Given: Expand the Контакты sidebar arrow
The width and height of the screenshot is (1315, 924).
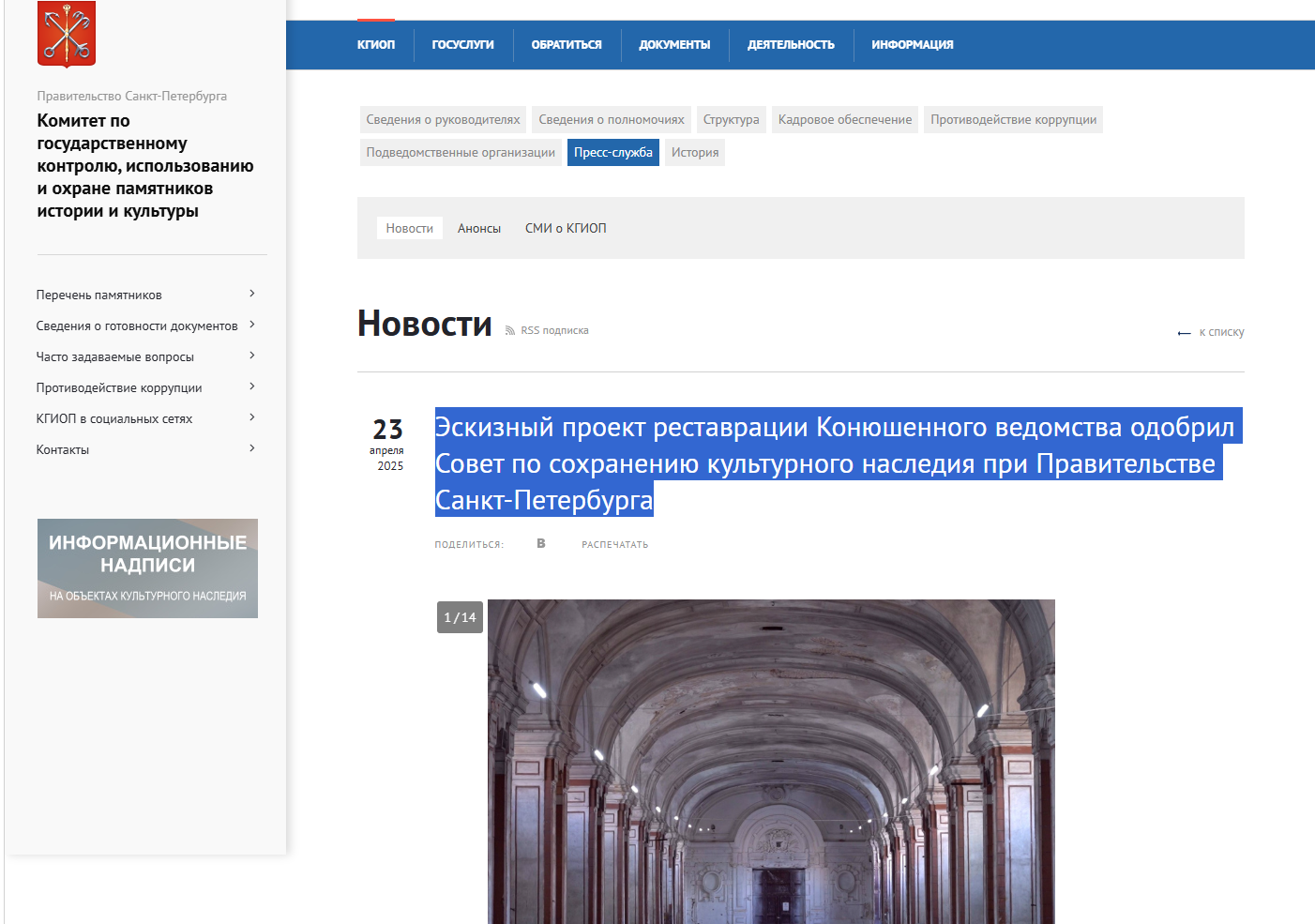Looking at the screenshot, I should click(252, 448).
